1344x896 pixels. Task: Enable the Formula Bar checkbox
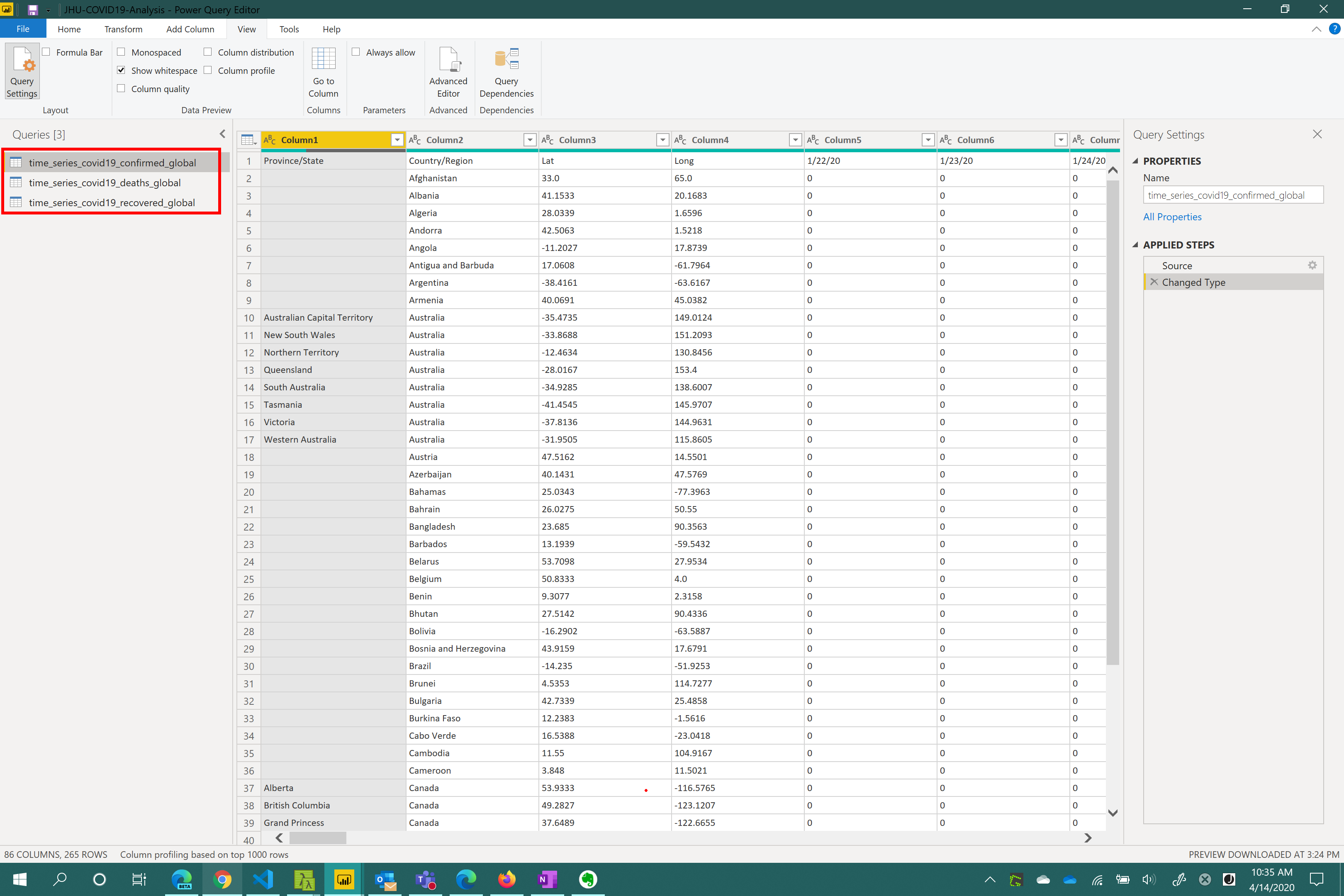[46, 52]
